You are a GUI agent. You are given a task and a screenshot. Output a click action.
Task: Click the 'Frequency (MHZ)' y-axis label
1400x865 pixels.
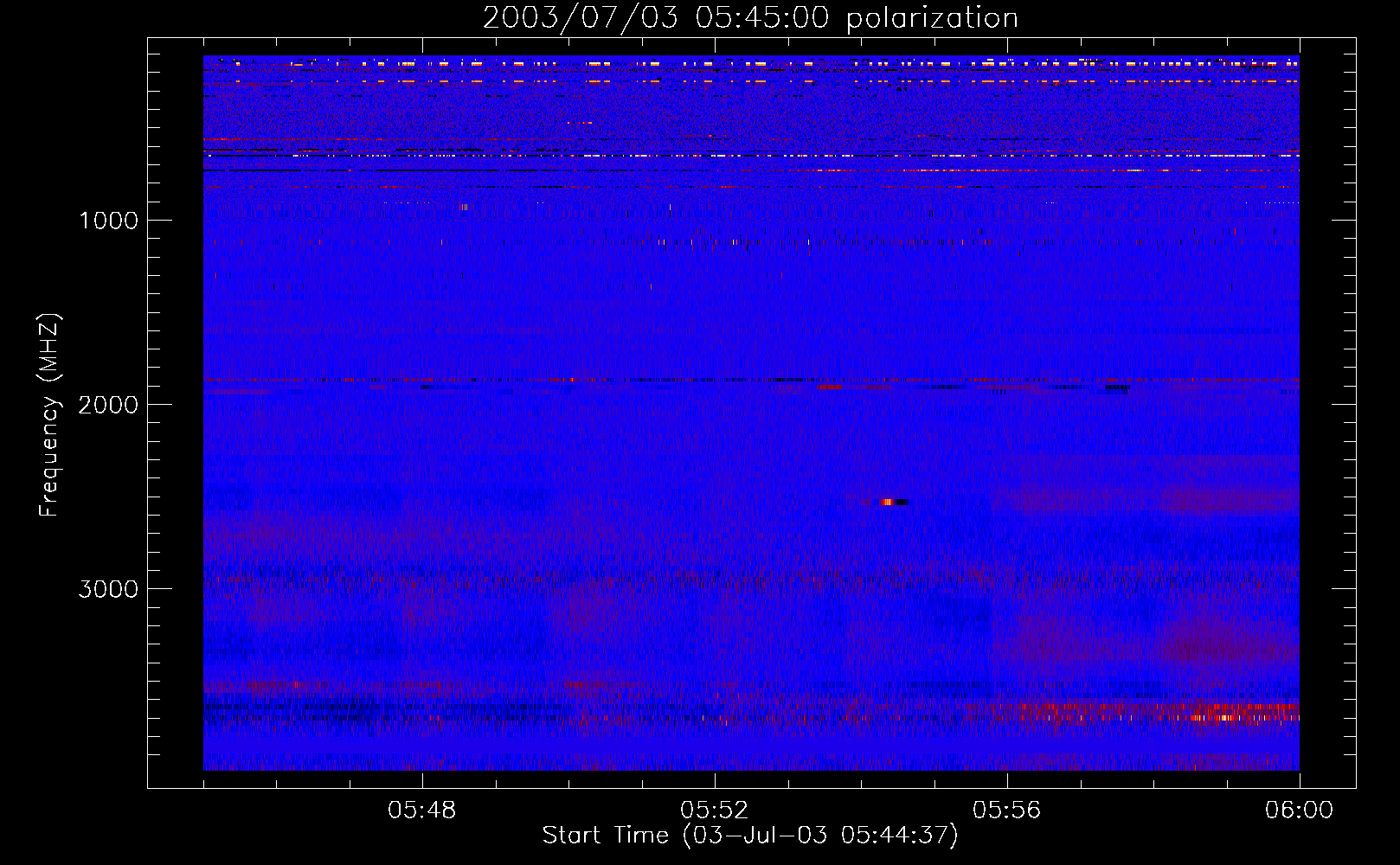pyautogui.click(x=49, y=415)
